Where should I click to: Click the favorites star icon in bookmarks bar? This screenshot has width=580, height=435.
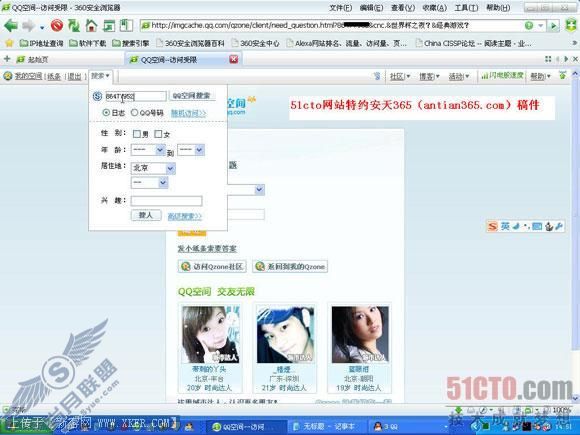pos(9,43)
